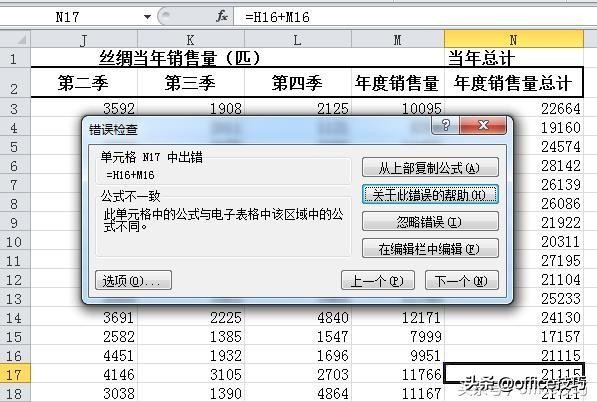The width and height of the screenshot is (597, 402).
Task: Click cell with value 22664
Action: point(514,108)
